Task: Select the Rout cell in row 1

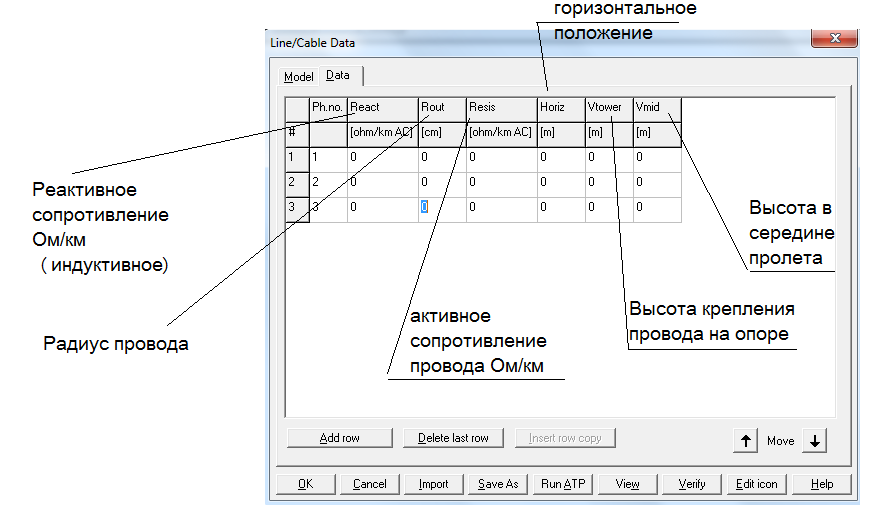Action: coord(442,160)
